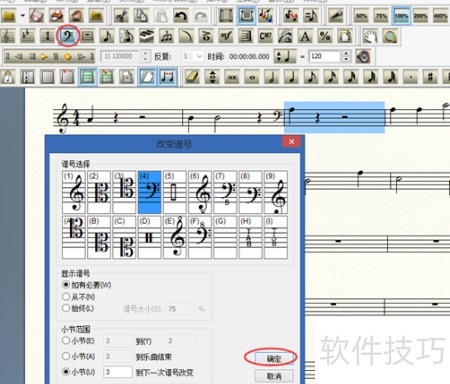The height and width of the screenshot is (384, 450).
Task: Set zoom to 50%
Action: coord(361,16)
